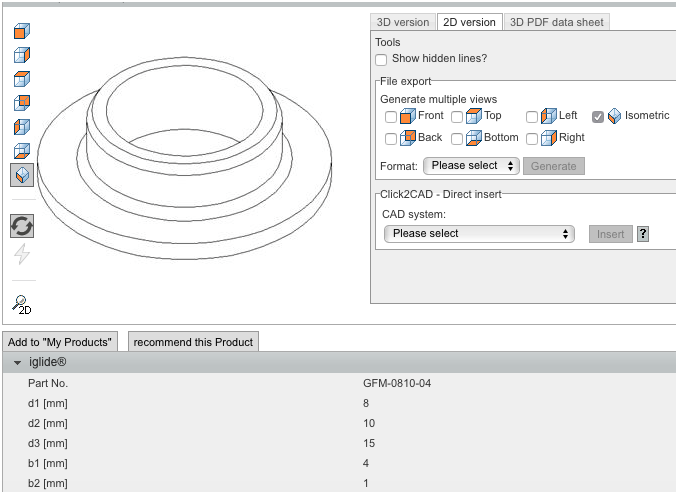Click Add to "My Products" button
Screen dimensions: 676x492
(62, 342)
